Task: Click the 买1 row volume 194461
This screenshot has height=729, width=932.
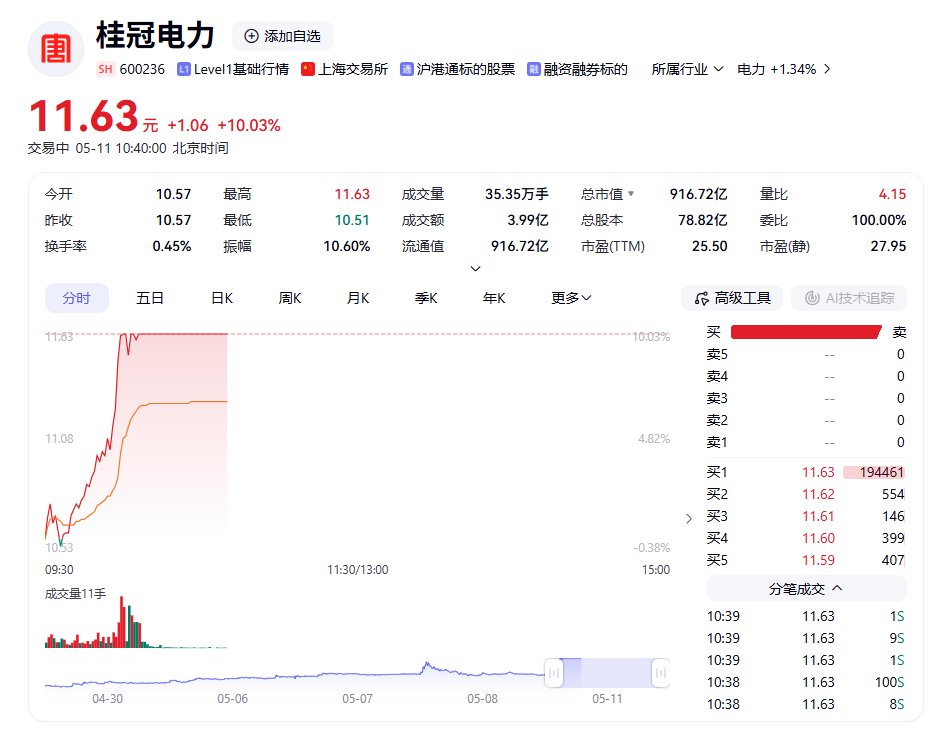Action: [881, 472]
